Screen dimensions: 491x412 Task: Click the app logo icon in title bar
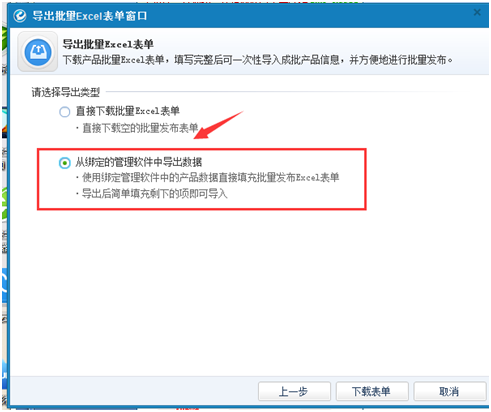click(20, 16)
